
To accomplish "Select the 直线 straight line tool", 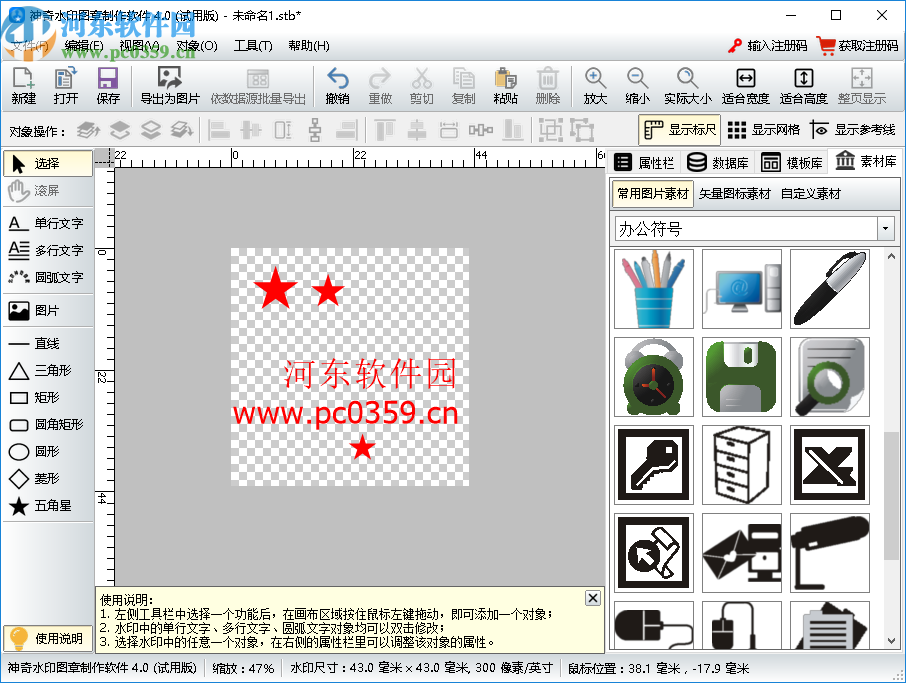I will tap(45, 345).
